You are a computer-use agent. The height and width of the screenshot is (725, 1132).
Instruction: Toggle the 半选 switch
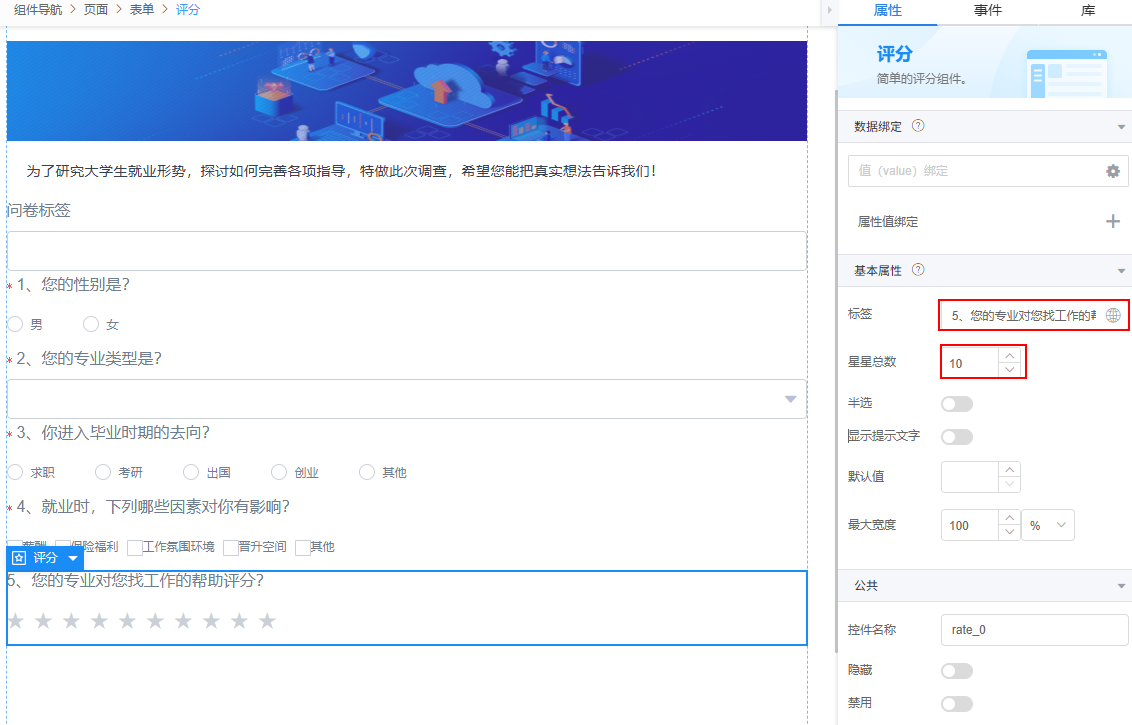point(957,404)
